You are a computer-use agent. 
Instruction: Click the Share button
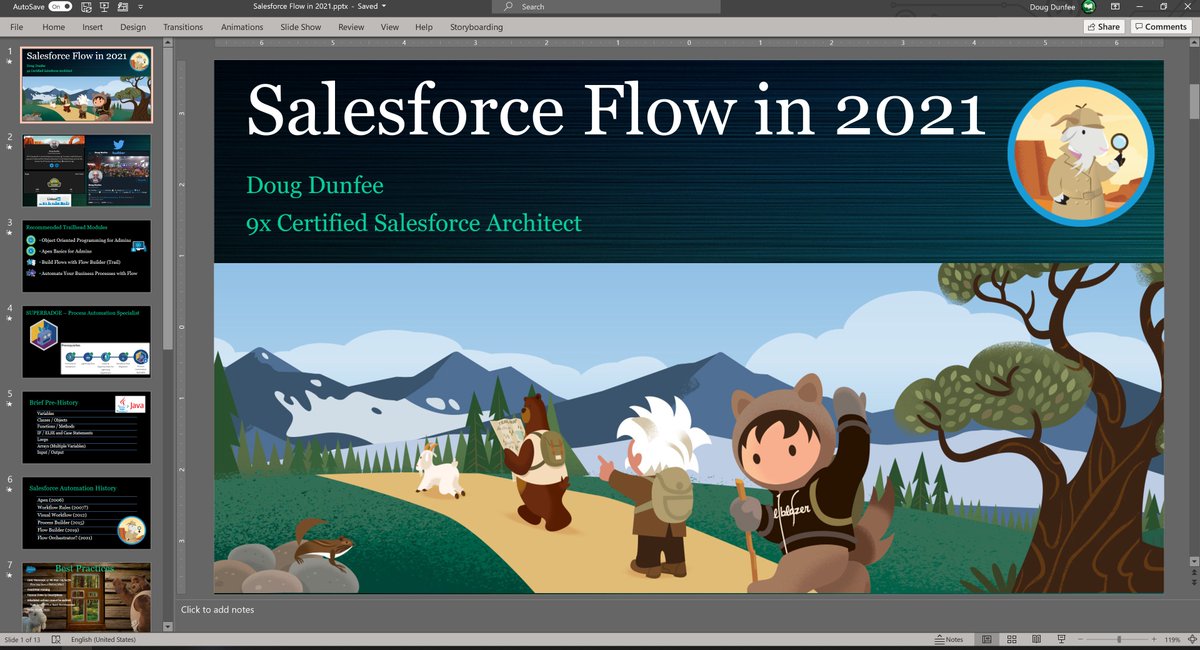pyautogui.click(x=1103, y=27)
